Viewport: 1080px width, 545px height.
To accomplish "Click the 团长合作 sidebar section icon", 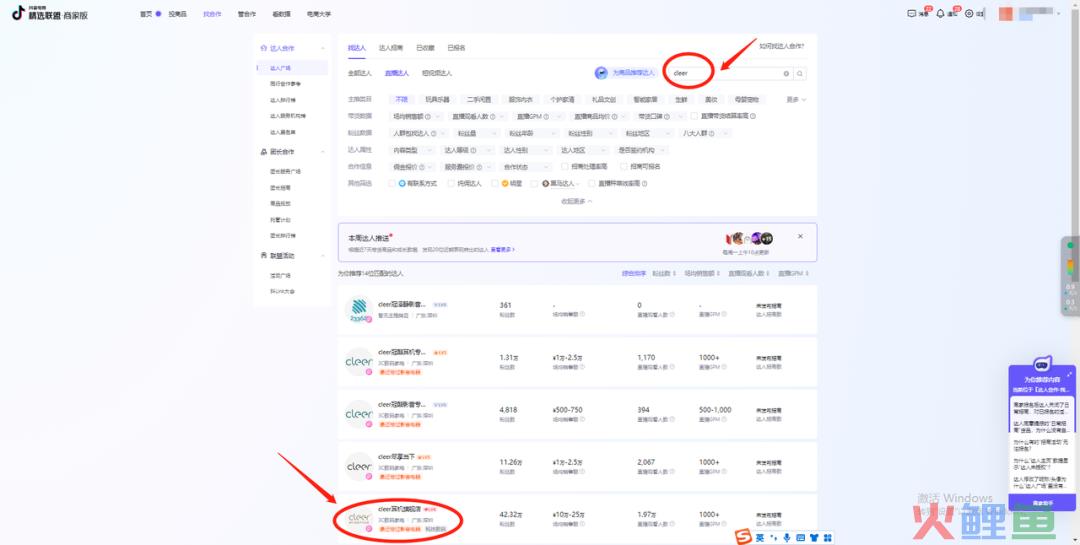I will (264, 152).
